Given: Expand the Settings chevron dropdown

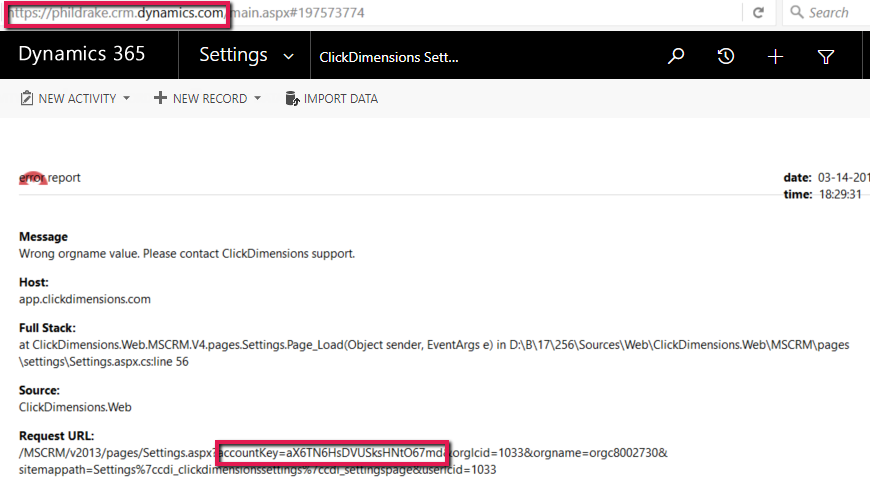Looking at the screenshot, I should (x=288, y=56).
